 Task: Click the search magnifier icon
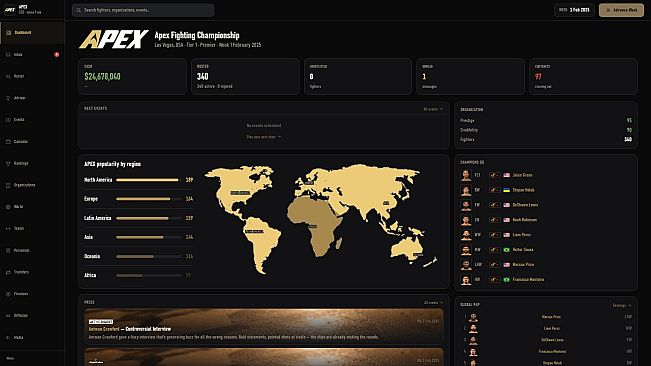[78, 10]
